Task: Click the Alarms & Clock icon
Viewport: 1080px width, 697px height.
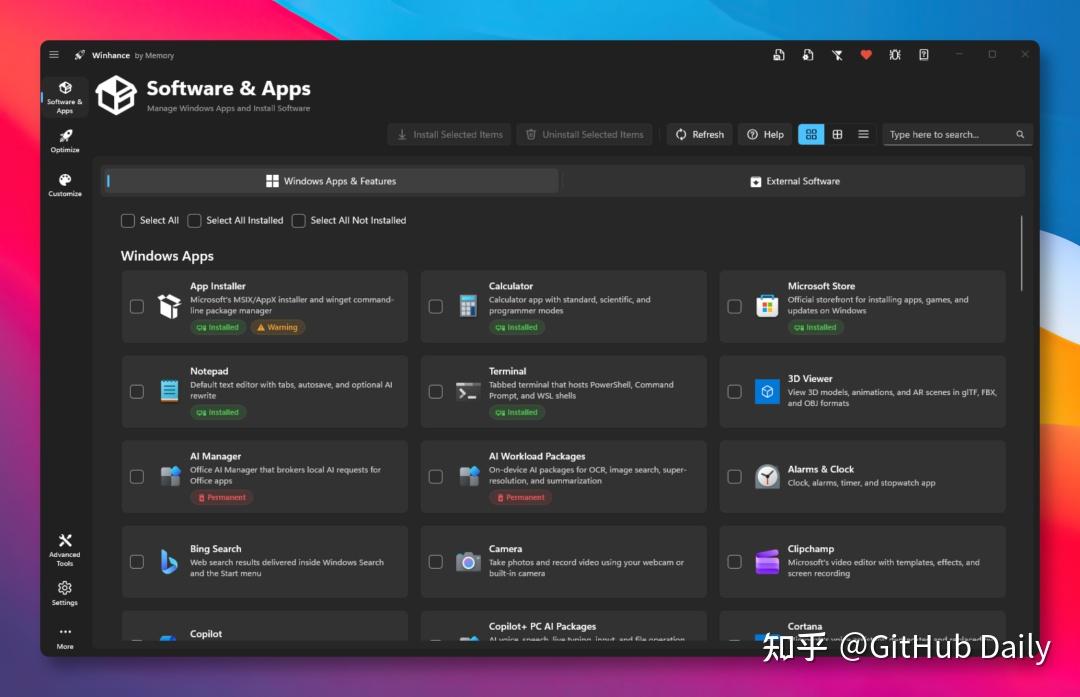Action: tap(767, 477)
